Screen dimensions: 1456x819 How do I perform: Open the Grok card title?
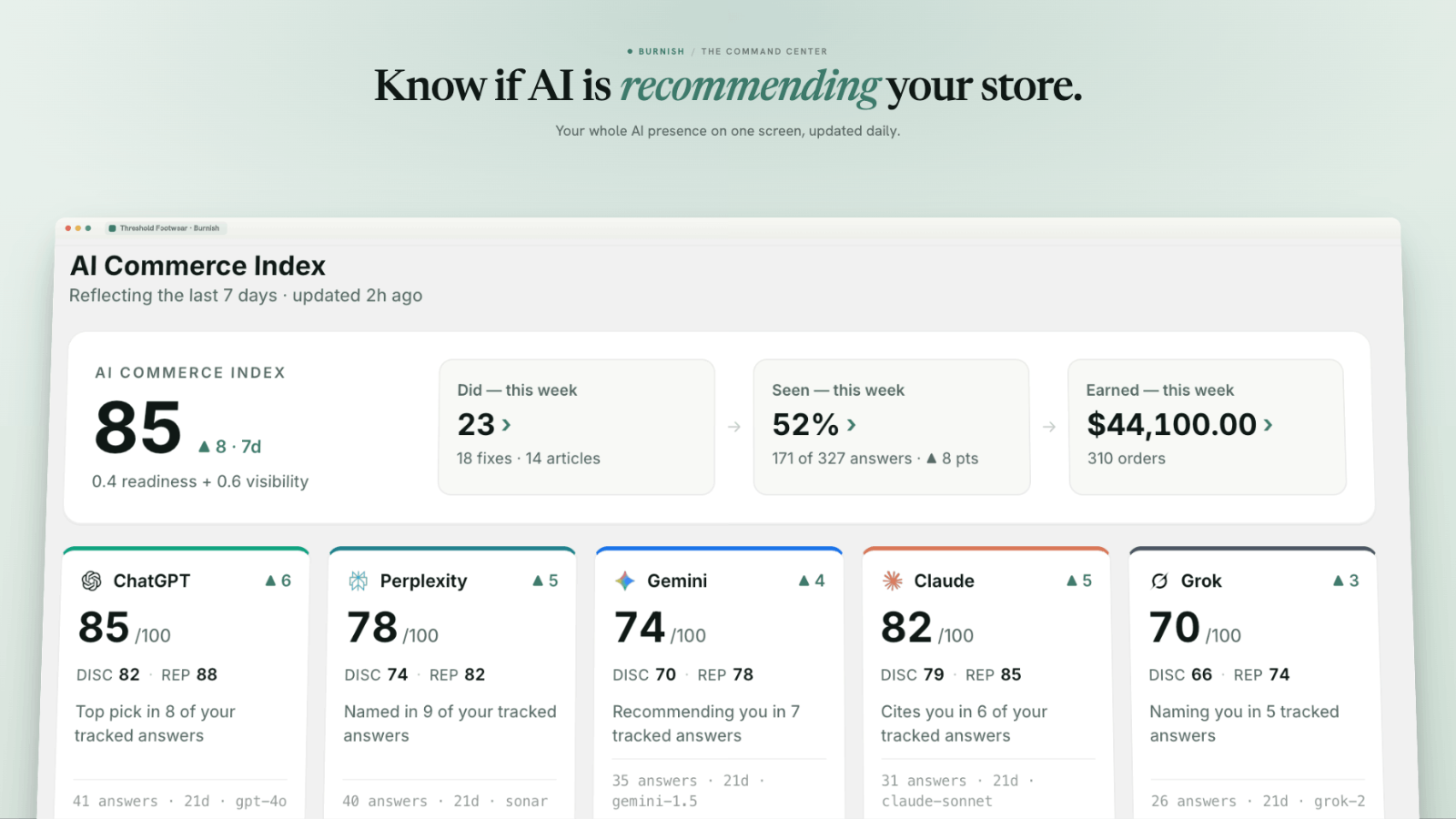pos(1201,581)
